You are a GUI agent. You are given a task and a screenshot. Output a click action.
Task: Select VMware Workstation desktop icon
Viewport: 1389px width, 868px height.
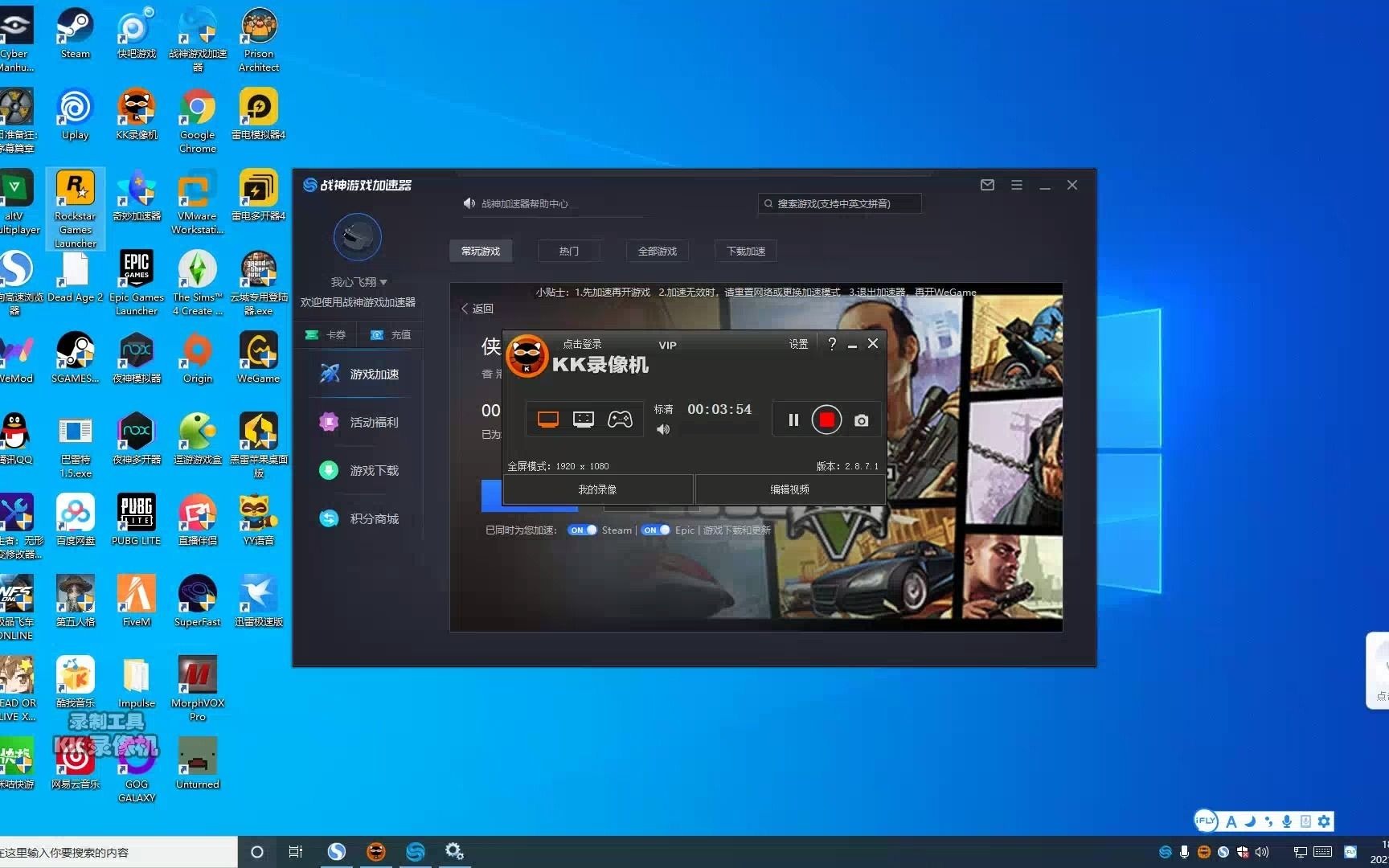coord(198,202)
